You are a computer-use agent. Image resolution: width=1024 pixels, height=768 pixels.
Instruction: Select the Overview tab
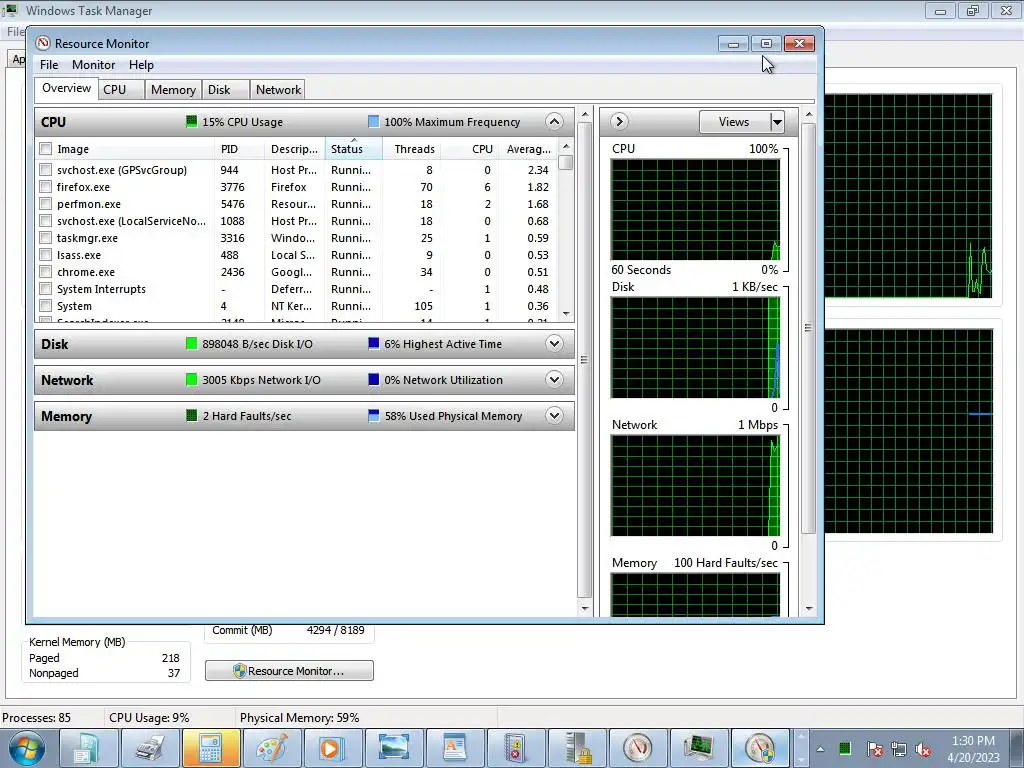66,88
